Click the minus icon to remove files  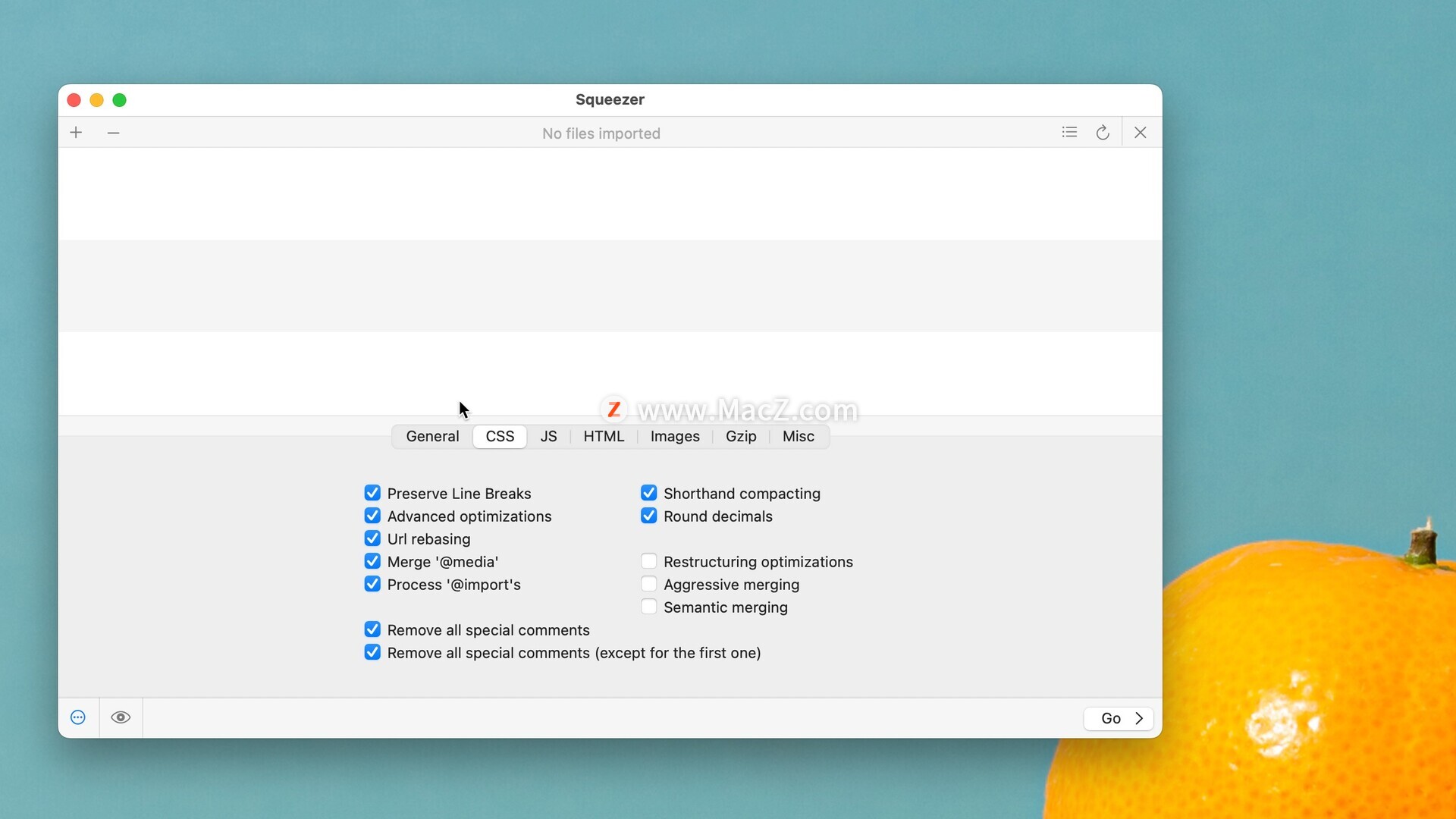tap(113, 133)
